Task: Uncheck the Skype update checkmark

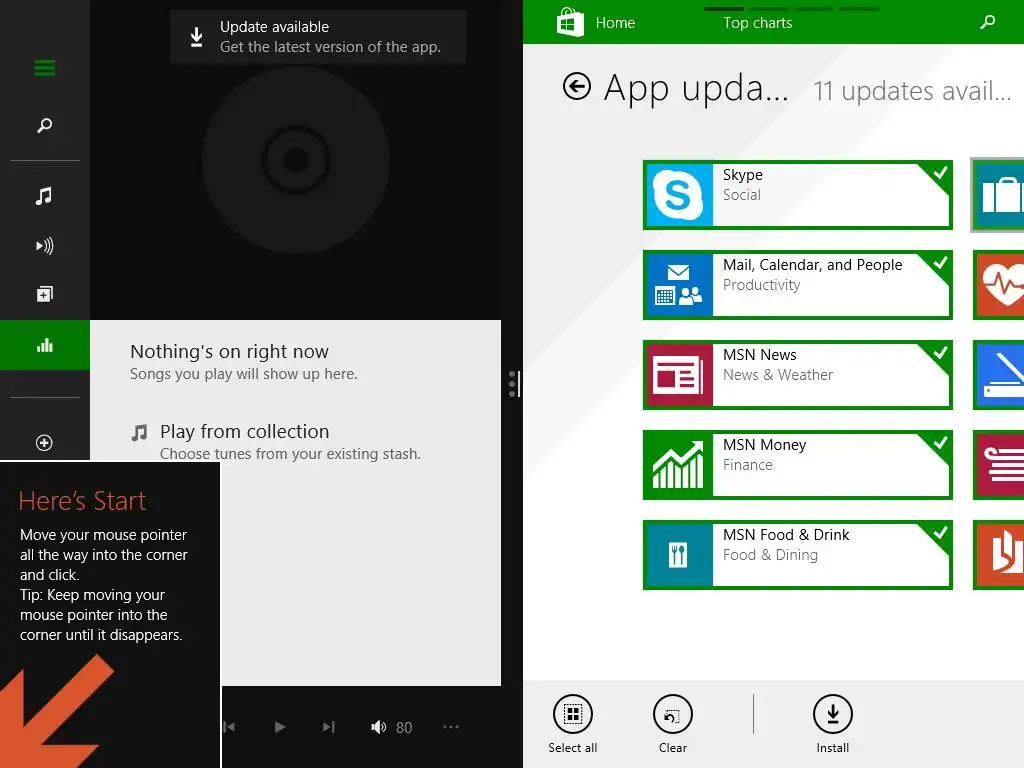Action: pyautogui.click(x=940, y=173)
